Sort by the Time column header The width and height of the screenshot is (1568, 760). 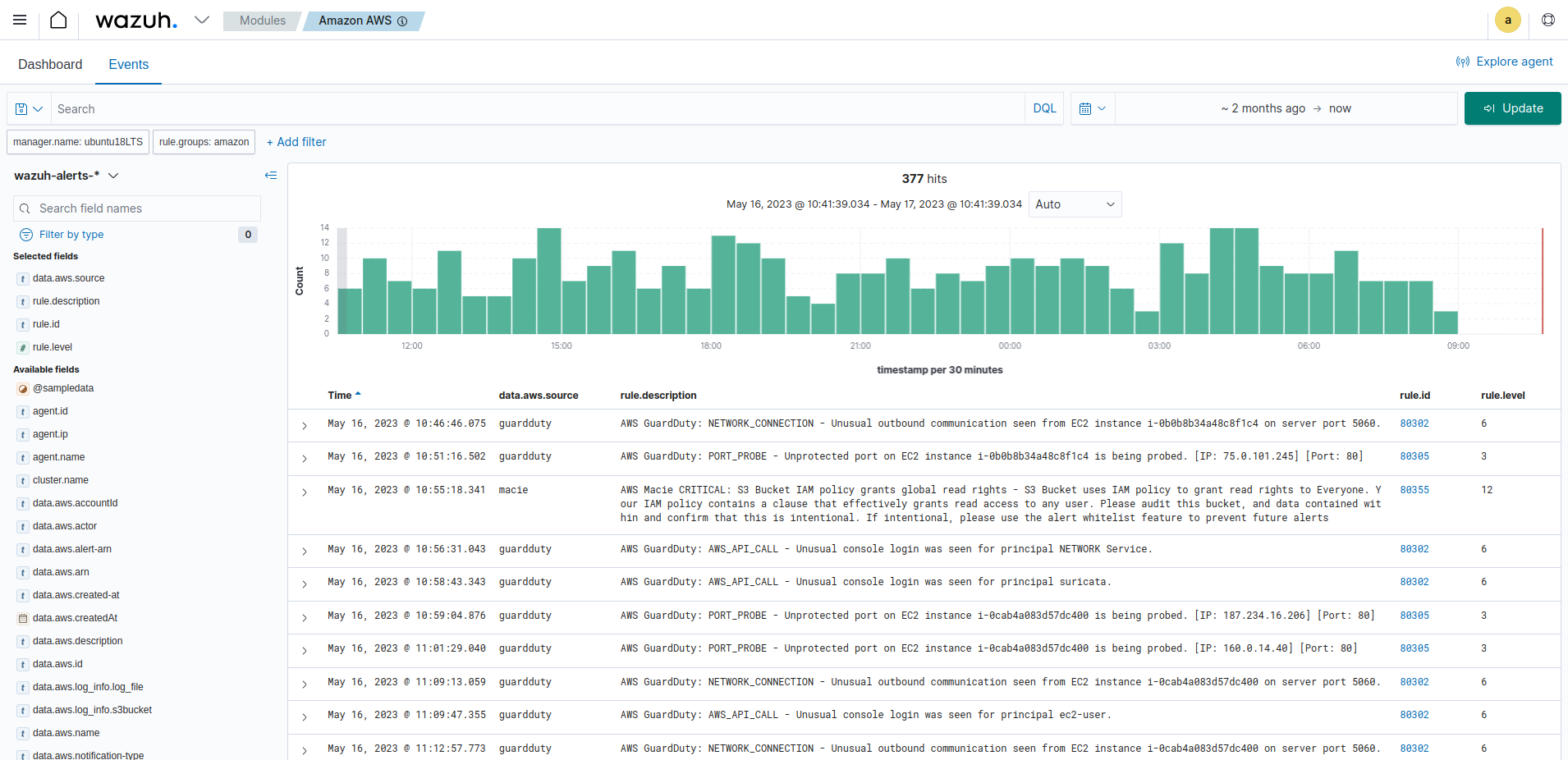[x=344, y=396]
